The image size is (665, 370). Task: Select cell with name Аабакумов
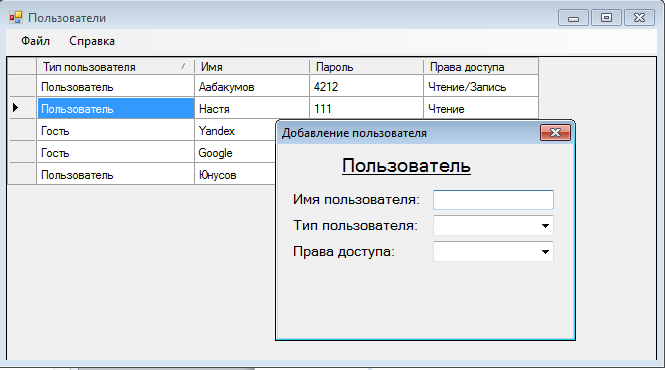point(252,87)
